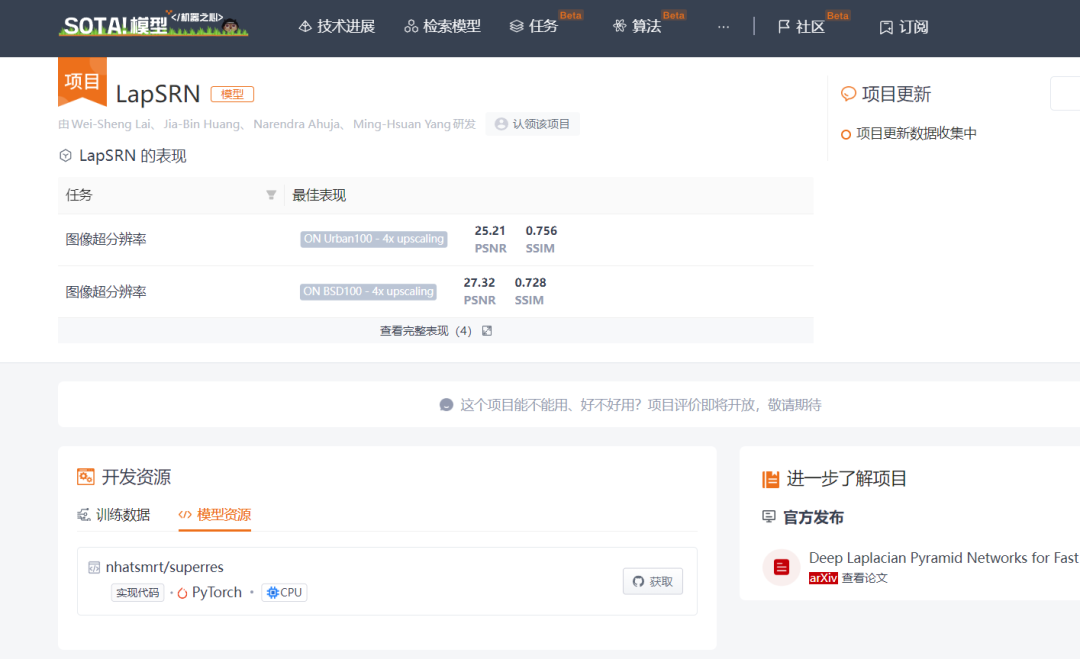The width and height of the screenshot is (1080, 659).
Task: Open the 算法 icon in navbar
Action: (620, 25)
